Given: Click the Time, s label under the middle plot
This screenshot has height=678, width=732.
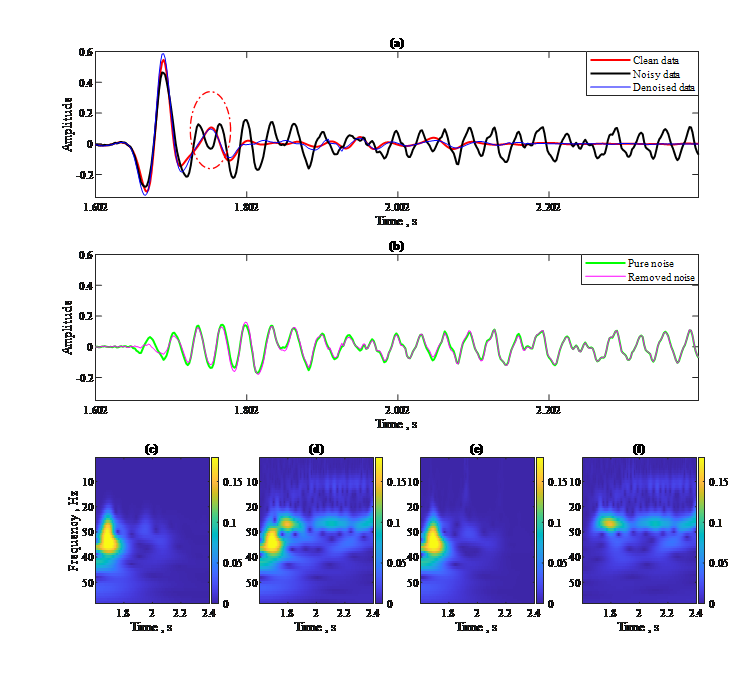Looking at the screenshot, I should tap(396, 424).
